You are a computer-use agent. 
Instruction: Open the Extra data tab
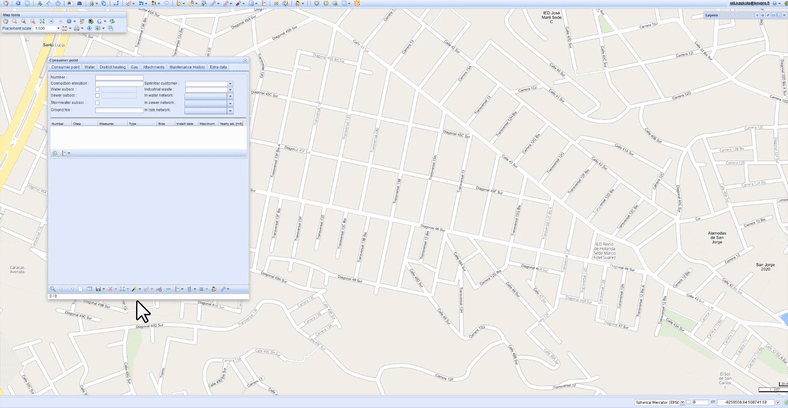[218, 67]
